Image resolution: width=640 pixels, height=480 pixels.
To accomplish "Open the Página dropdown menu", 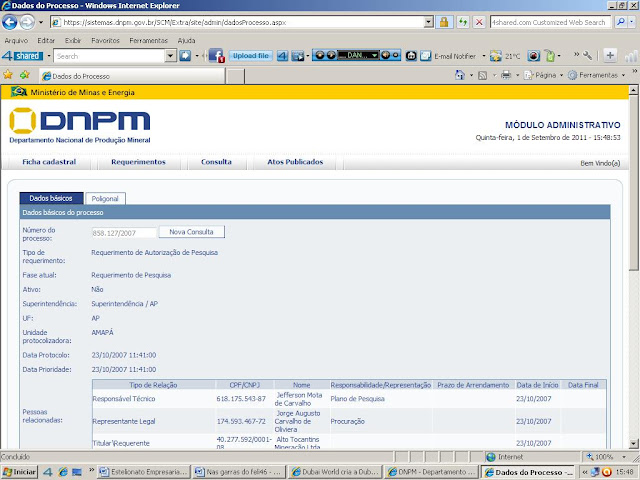I will (544, 75).
